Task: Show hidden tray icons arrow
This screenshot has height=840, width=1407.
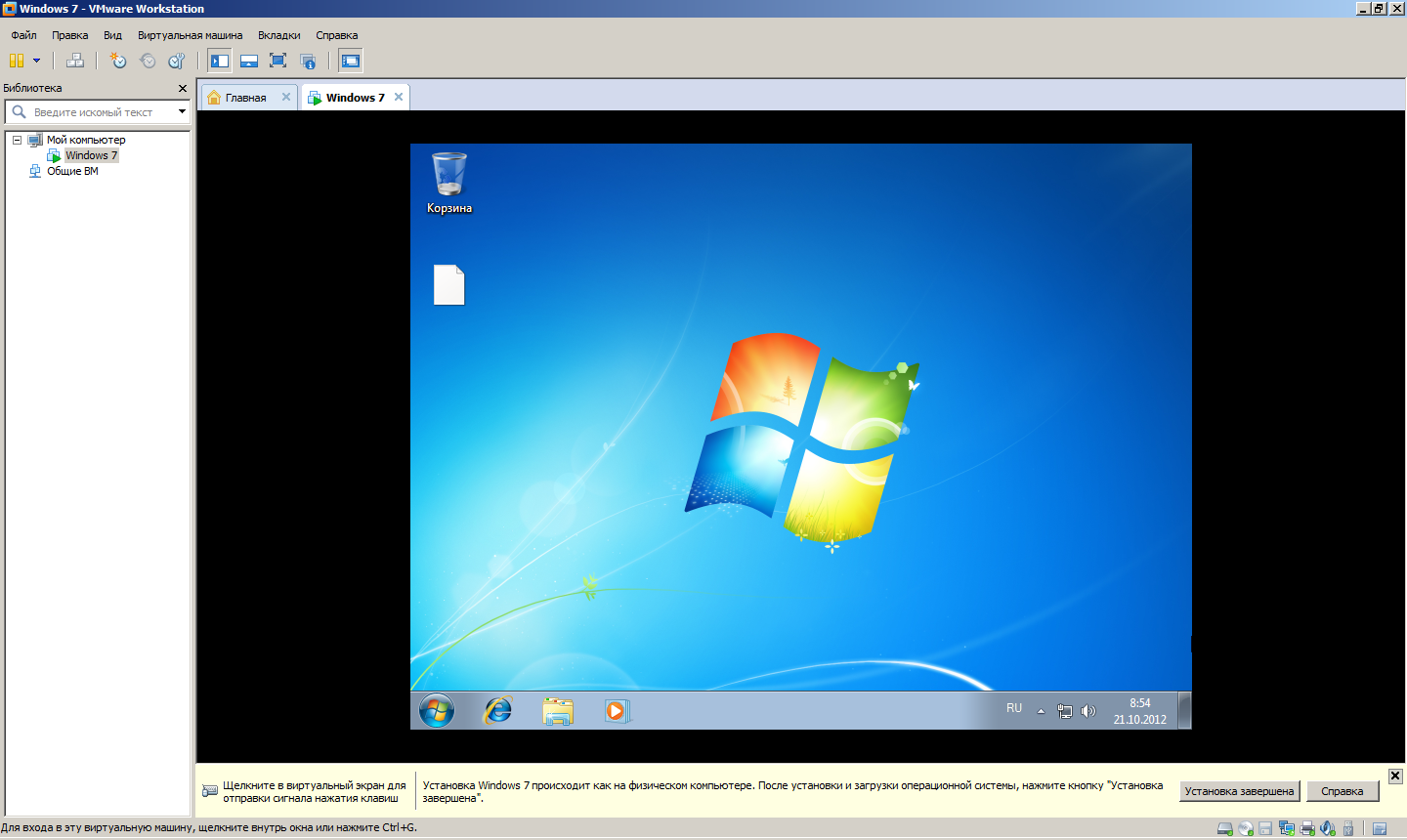Action: [x=1041, y=711]
